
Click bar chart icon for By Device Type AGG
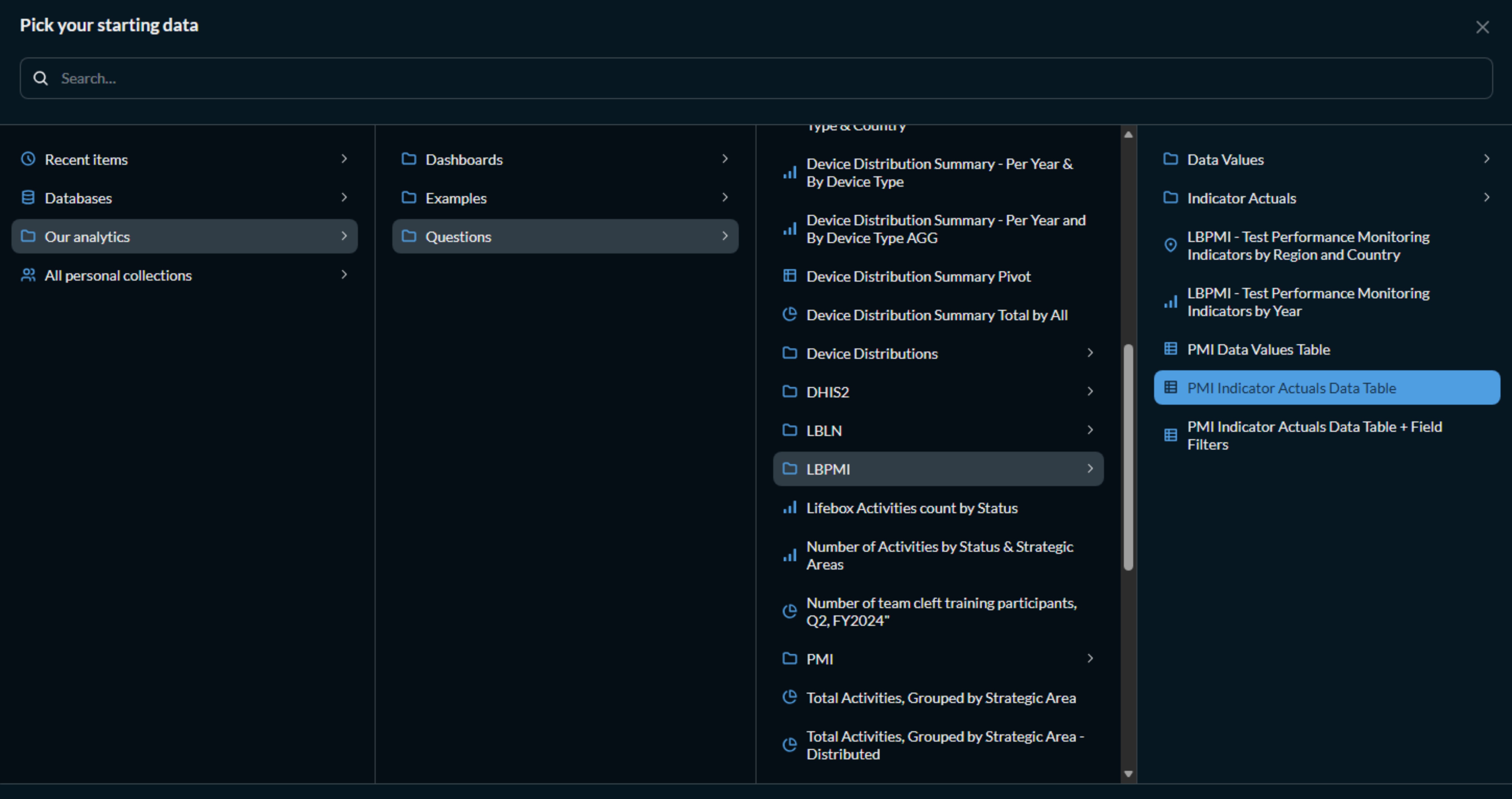coord(790,229)
